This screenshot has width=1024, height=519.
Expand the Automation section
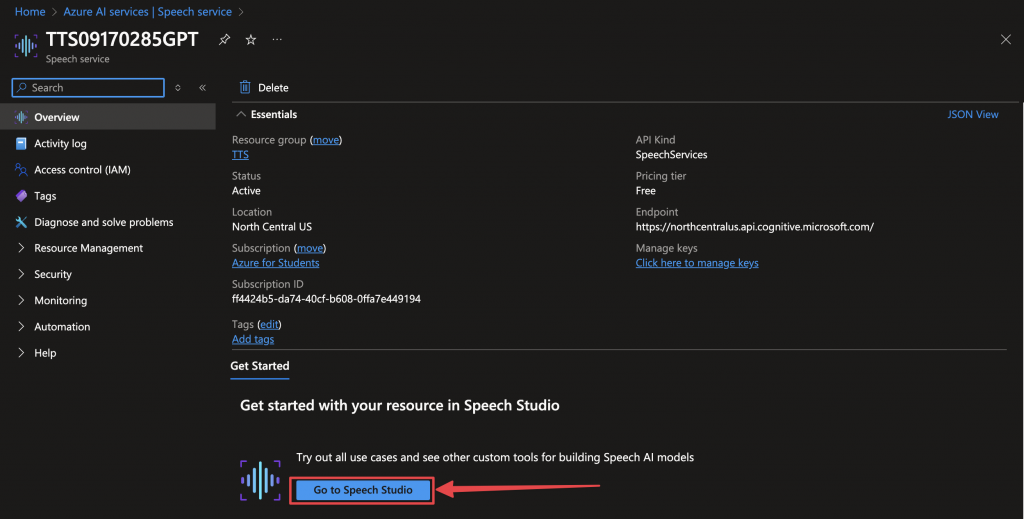coord(62,327)
